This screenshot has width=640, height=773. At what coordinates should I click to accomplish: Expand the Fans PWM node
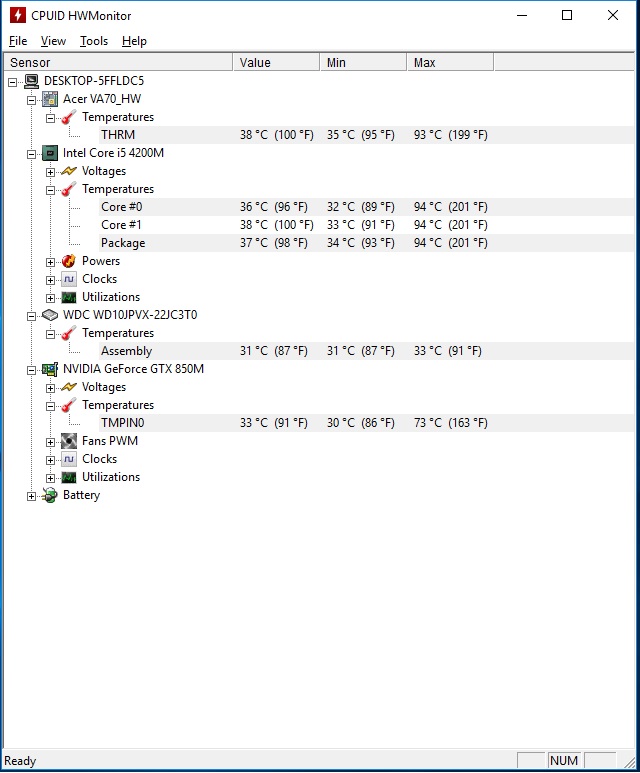pyautogui.click(x=50, y=442)
